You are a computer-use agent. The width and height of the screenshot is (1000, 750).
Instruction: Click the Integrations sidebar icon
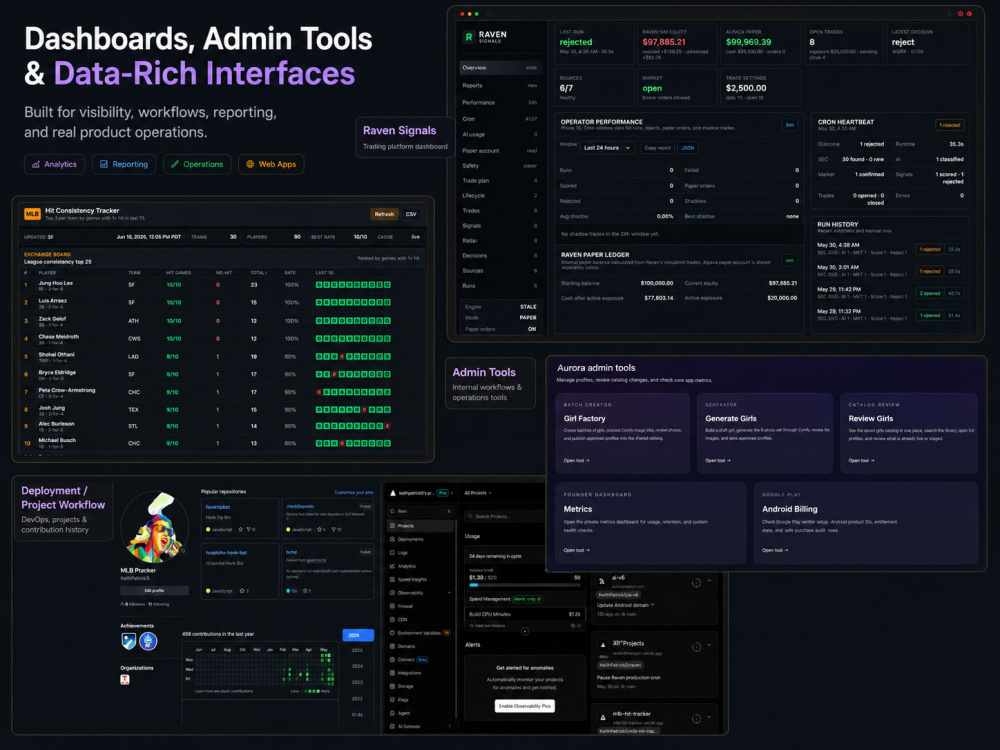click(x=392, y=673)
